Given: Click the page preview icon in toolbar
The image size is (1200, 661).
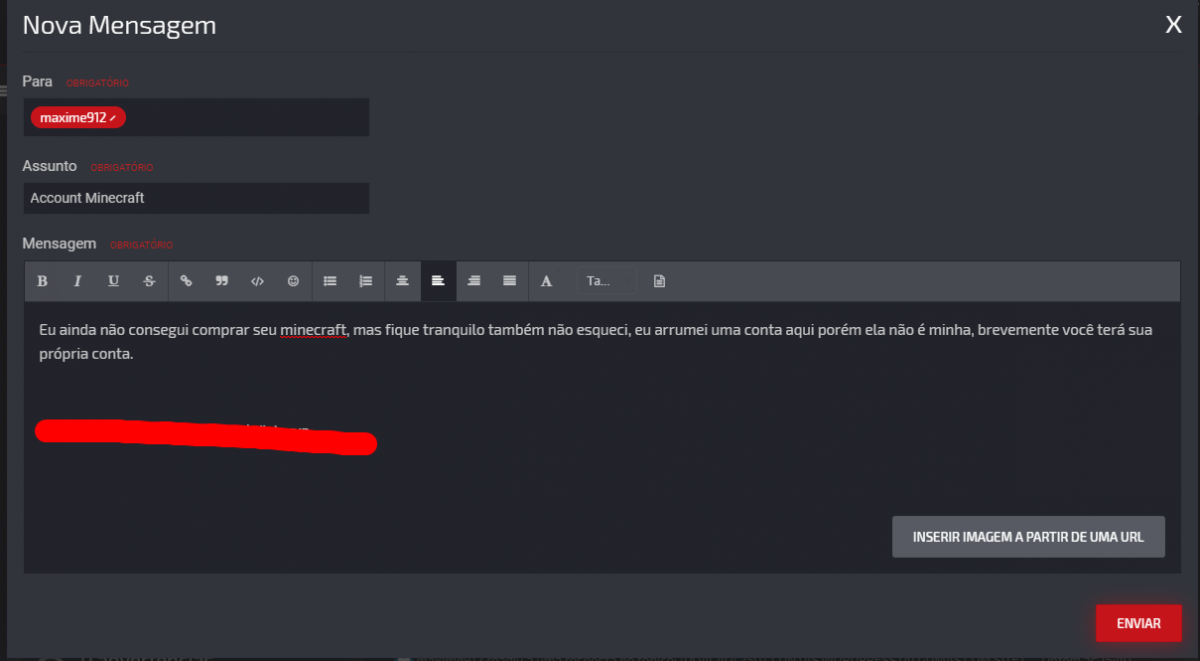Looking at the screenshot, I should point(659,281).
